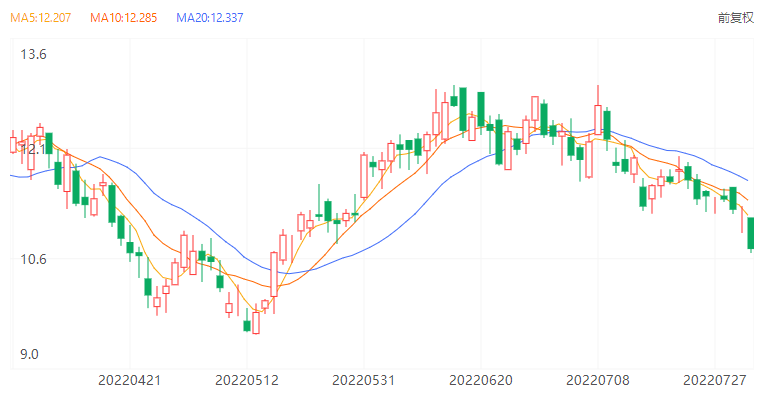Click the 10.6 price level label
The height and width of the screenshot is (400, 772).
(34, 259)
